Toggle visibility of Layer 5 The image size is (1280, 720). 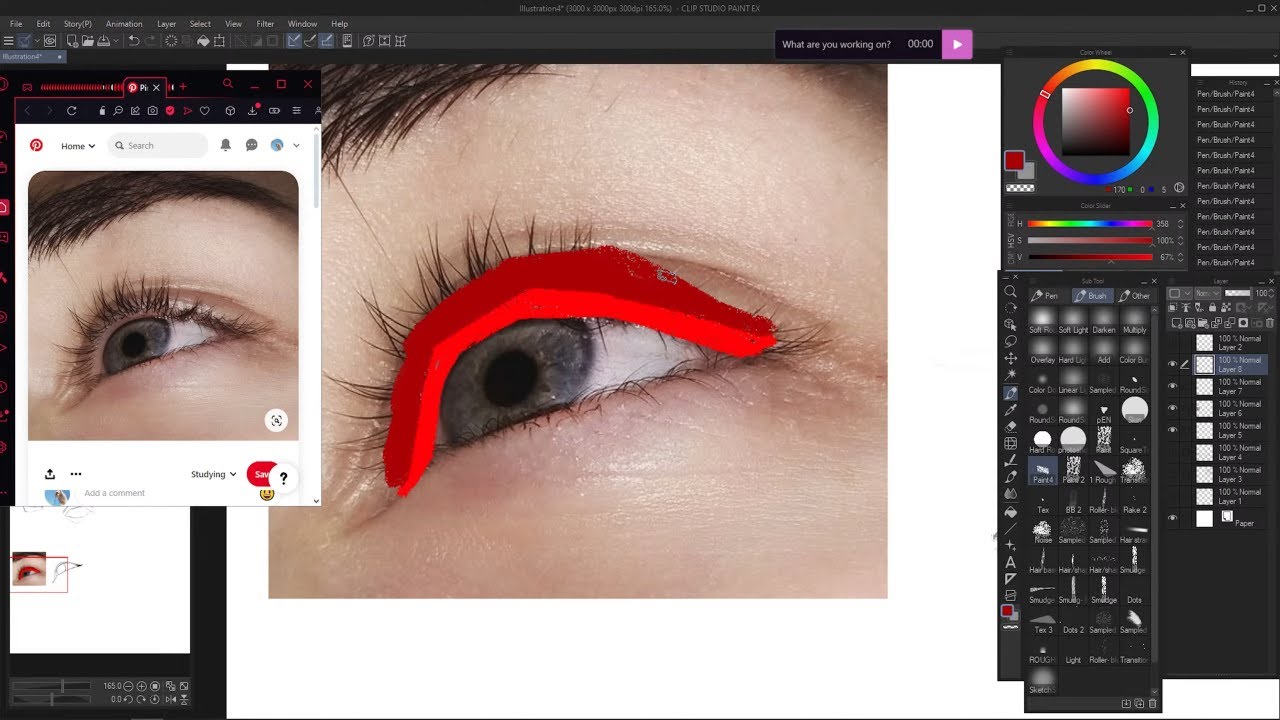point(1172,431)
